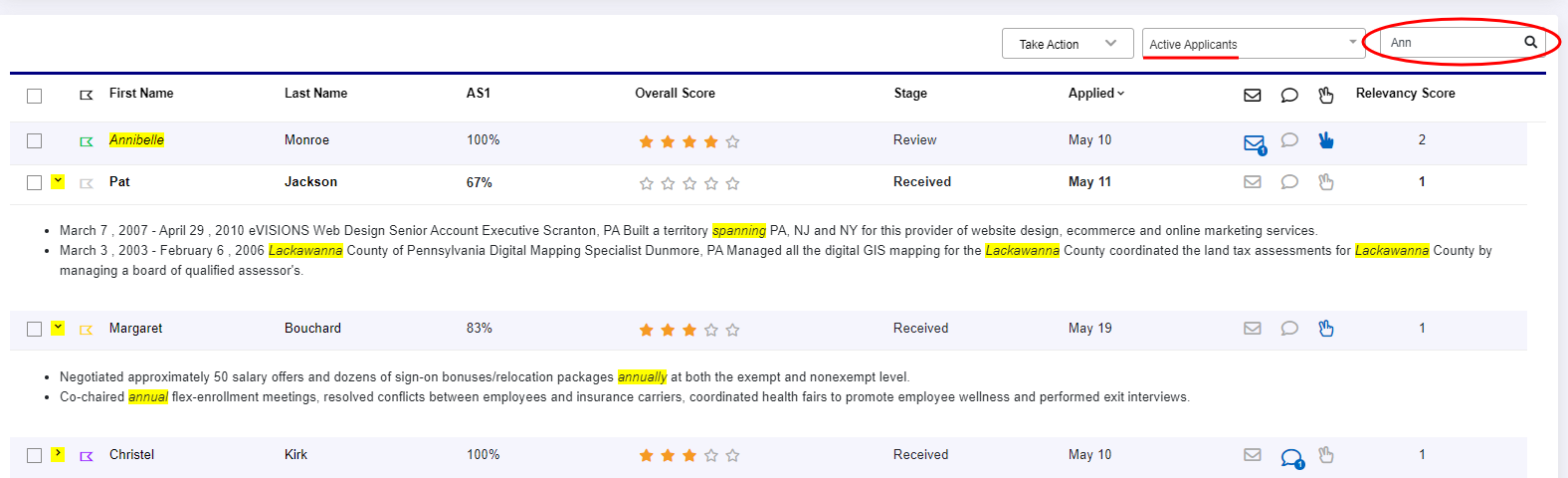Screen dimensions: 1568x478
Task: Click Margaret Bouchard's comment bubble icon
Action: click(1289, 328)
